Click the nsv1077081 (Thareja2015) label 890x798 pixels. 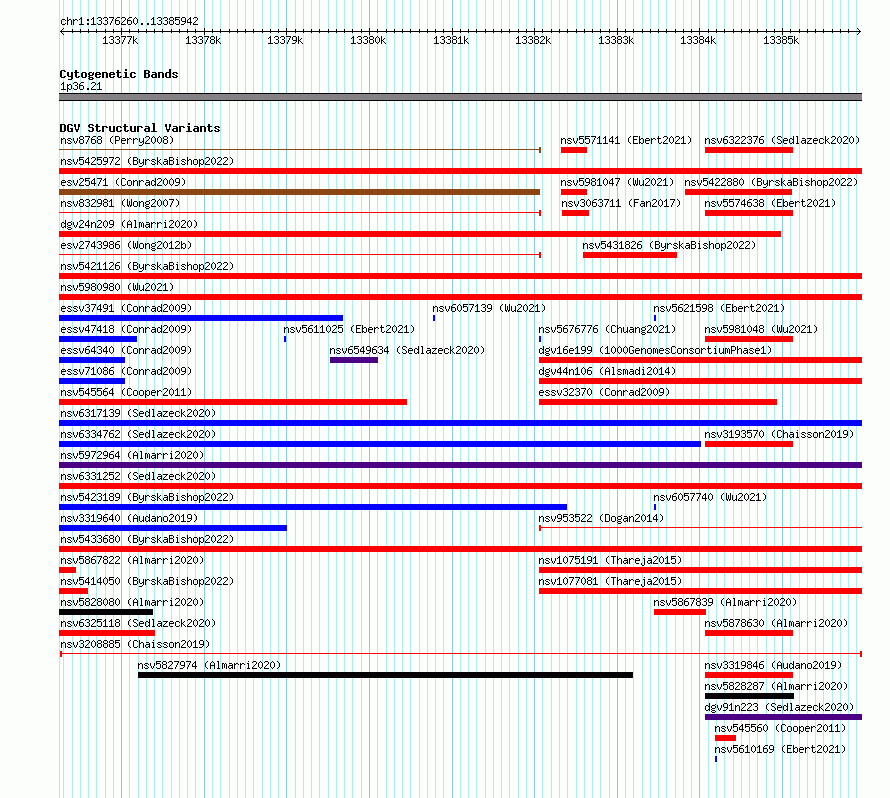(x=610, y=581)
